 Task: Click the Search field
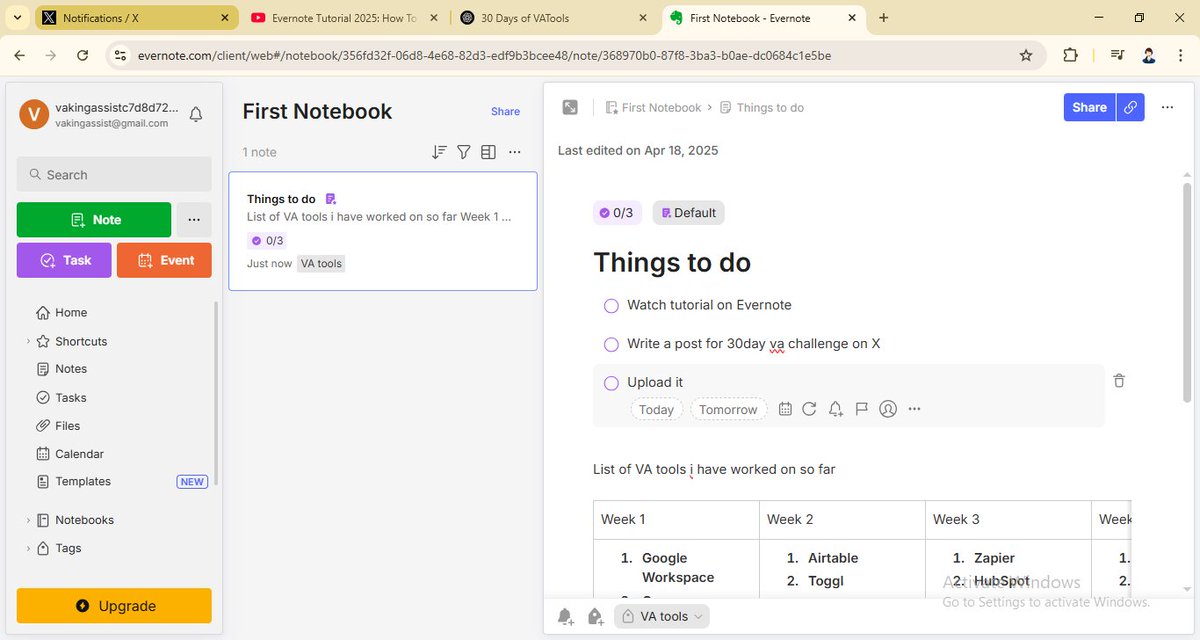(114, 174)
